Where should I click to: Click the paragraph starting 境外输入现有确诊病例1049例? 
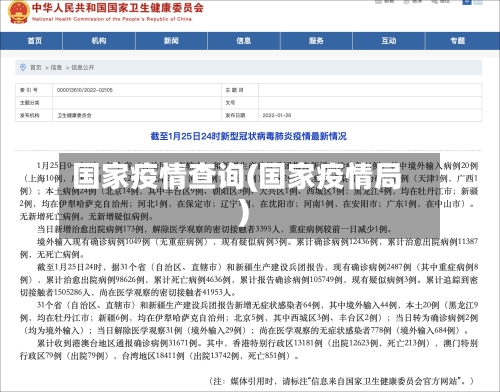click(x=249, y=248)
